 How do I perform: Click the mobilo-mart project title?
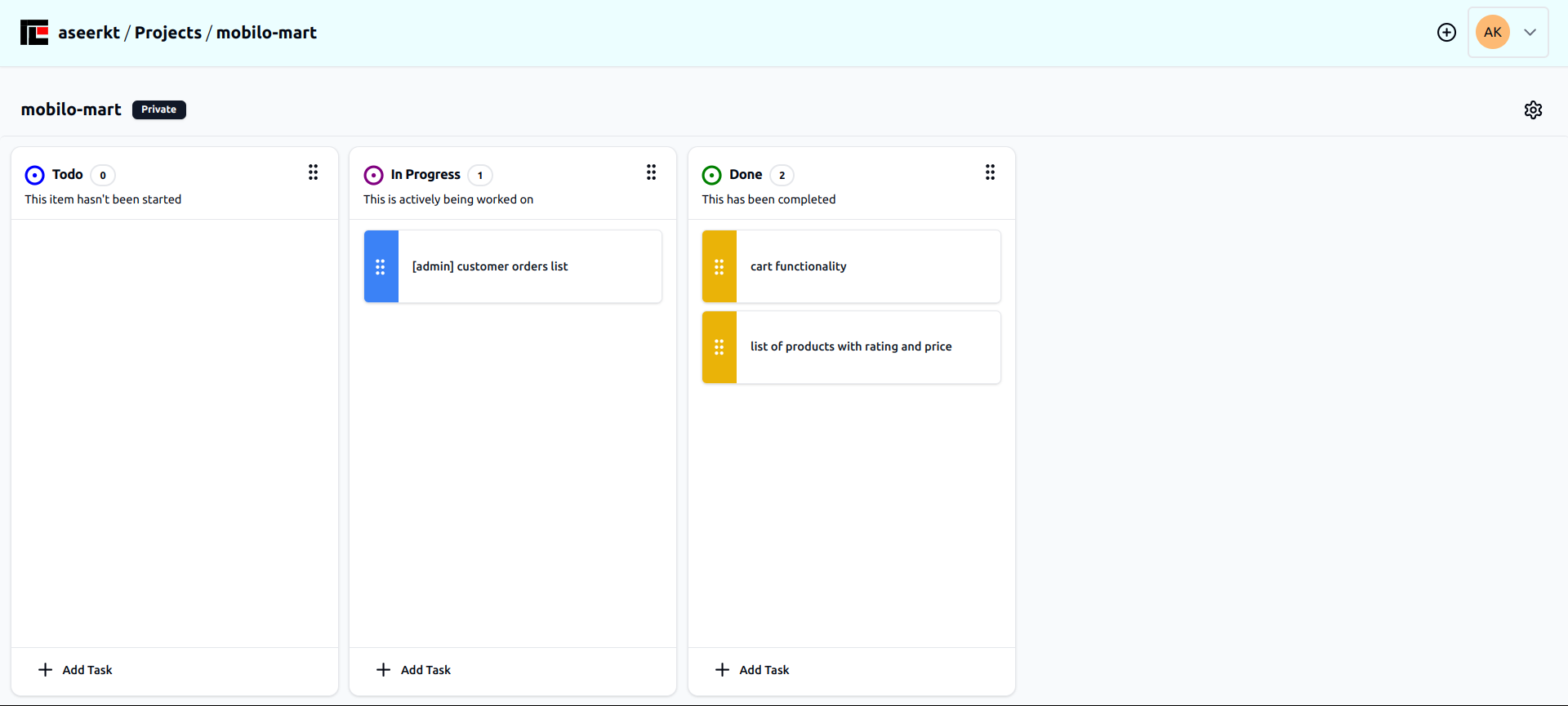click(71, 109)
